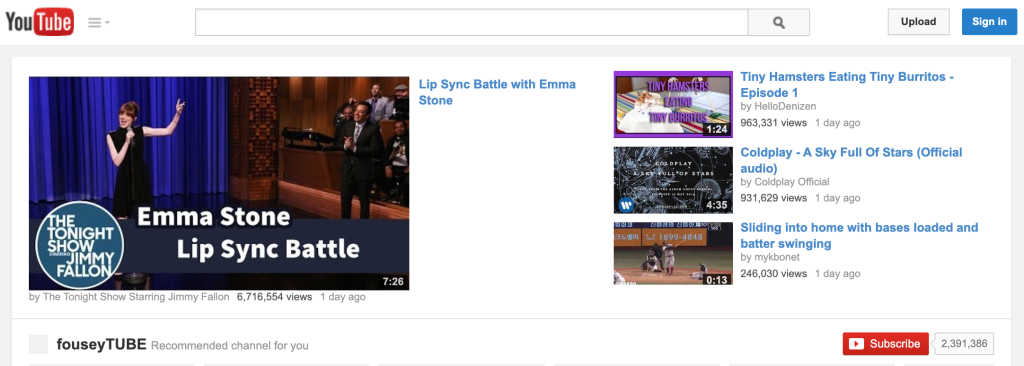Click the magnifying glass search button

[778, 22]
